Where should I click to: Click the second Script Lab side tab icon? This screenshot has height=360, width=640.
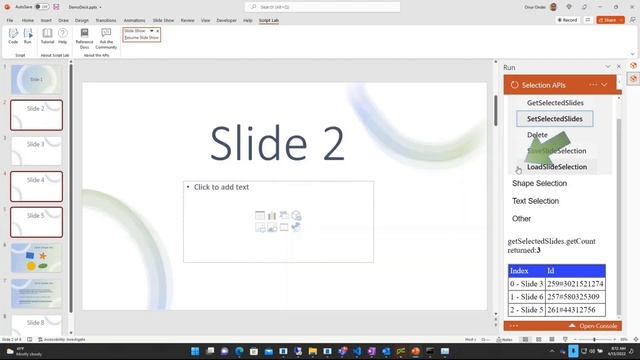coord(633,78)
